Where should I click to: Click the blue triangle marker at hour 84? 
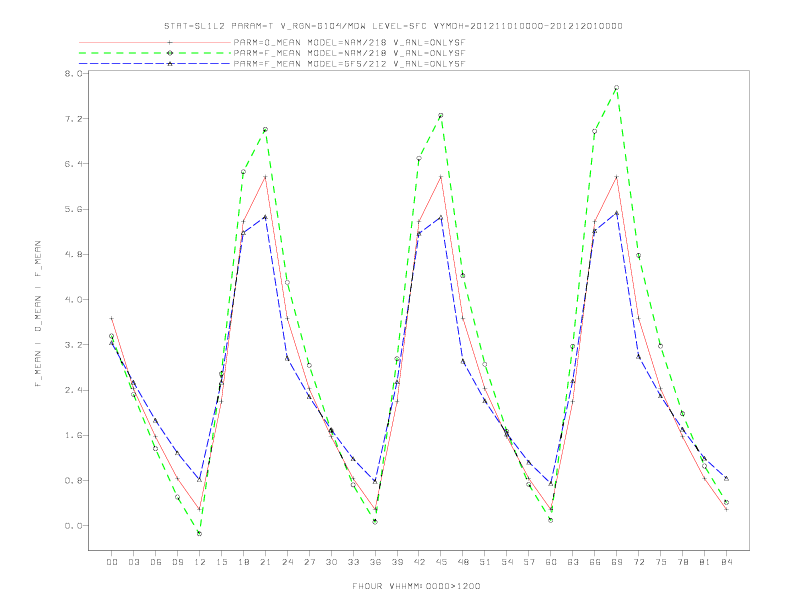[726, 478]
